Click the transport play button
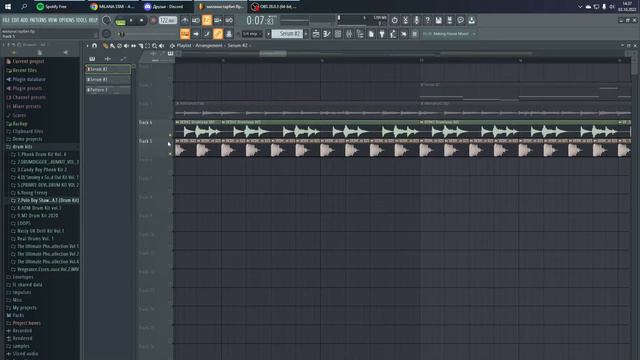Image resolution: width=640 pixels, height=360 pixels. (131, 20)
